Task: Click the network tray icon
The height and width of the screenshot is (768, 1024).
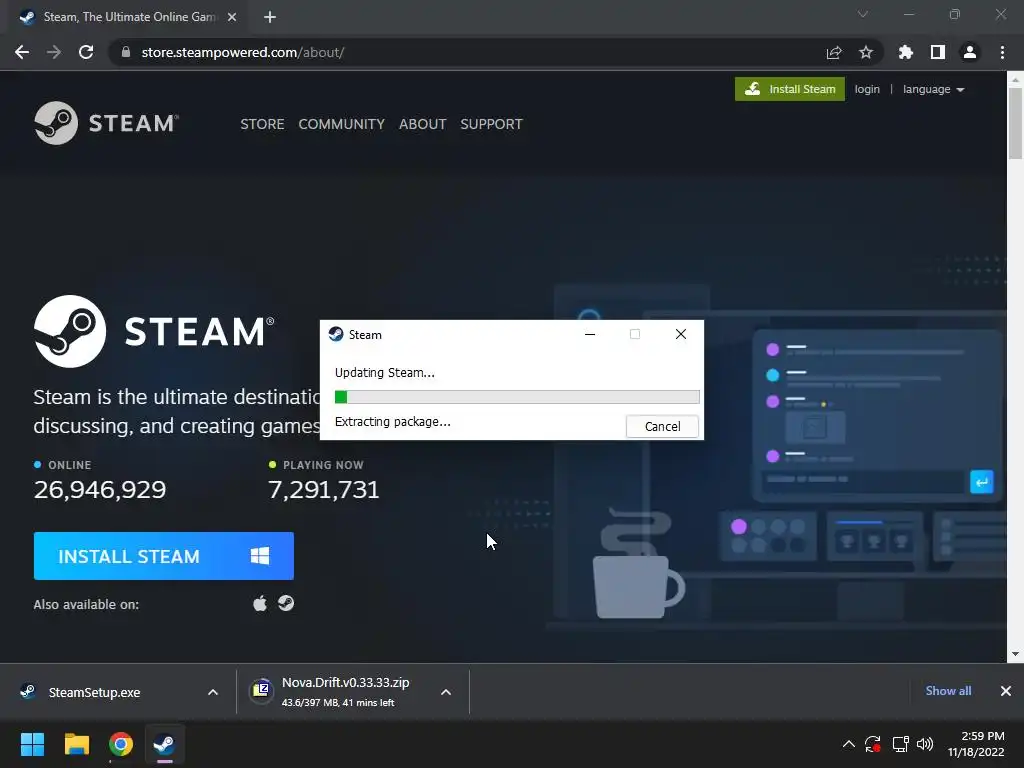Action: pyautogui.click(x=901, y=744)
